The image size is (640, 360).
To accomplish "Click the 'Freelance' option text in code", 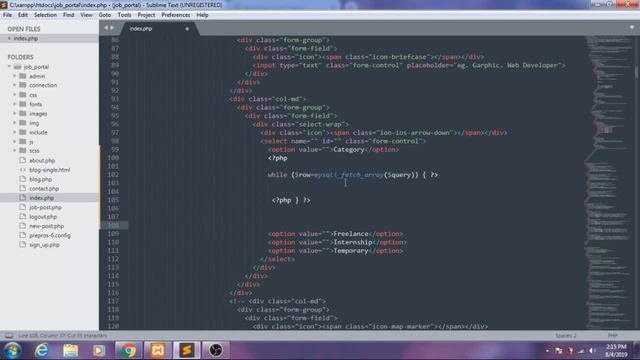I will click(351, 234).
